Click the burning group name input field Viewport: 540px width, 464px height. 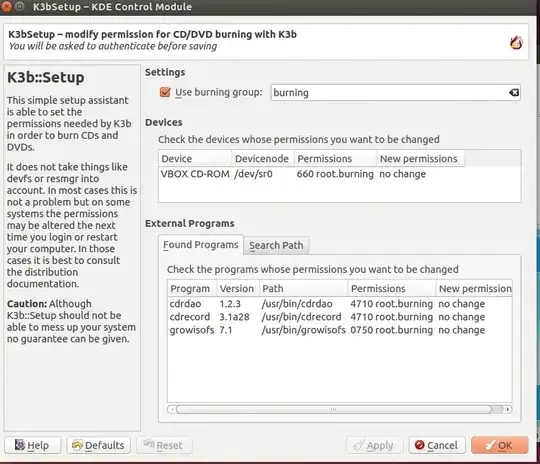point(389,92)
